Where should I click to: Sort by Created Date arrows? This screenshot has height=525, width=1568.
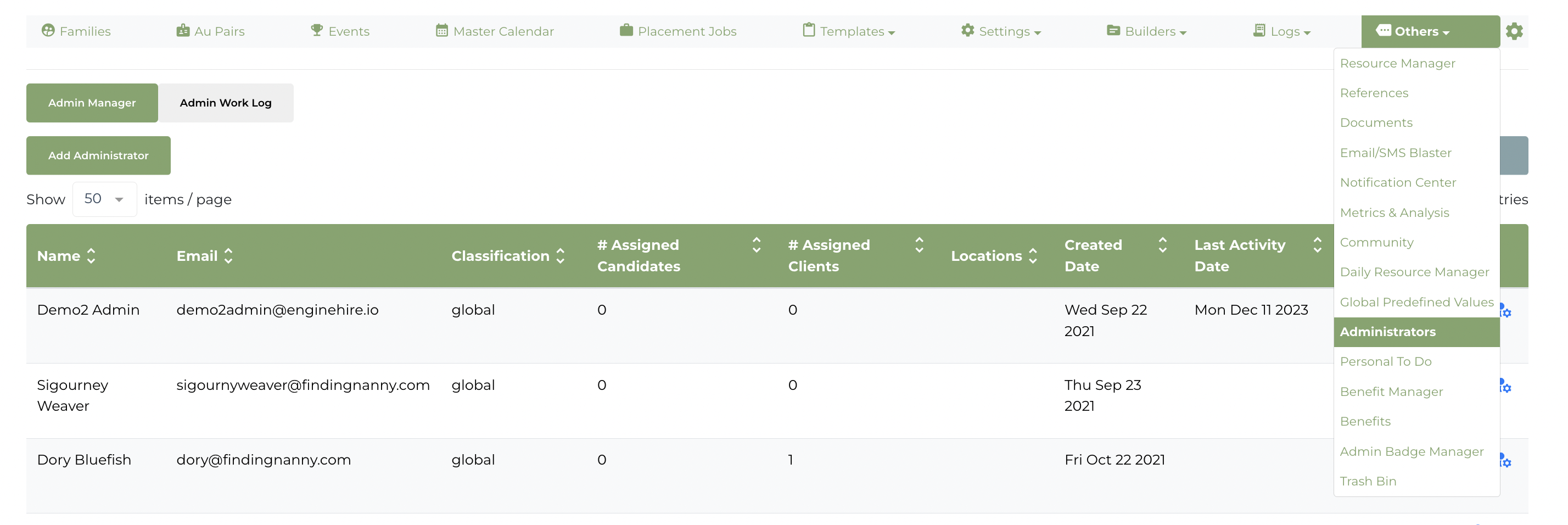tap(1163, 245)
